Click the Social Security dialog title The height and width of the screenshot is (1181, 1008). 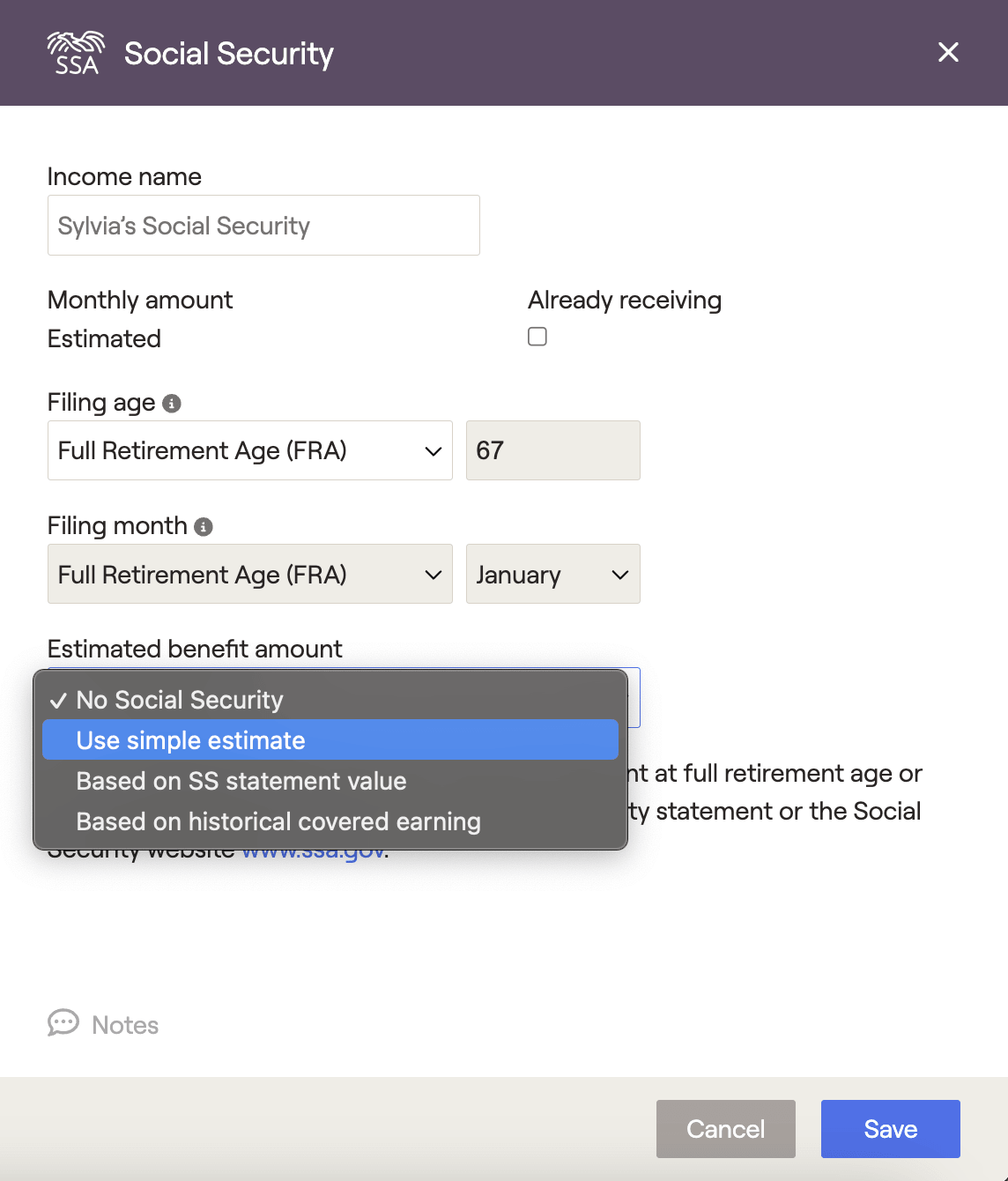229,54
